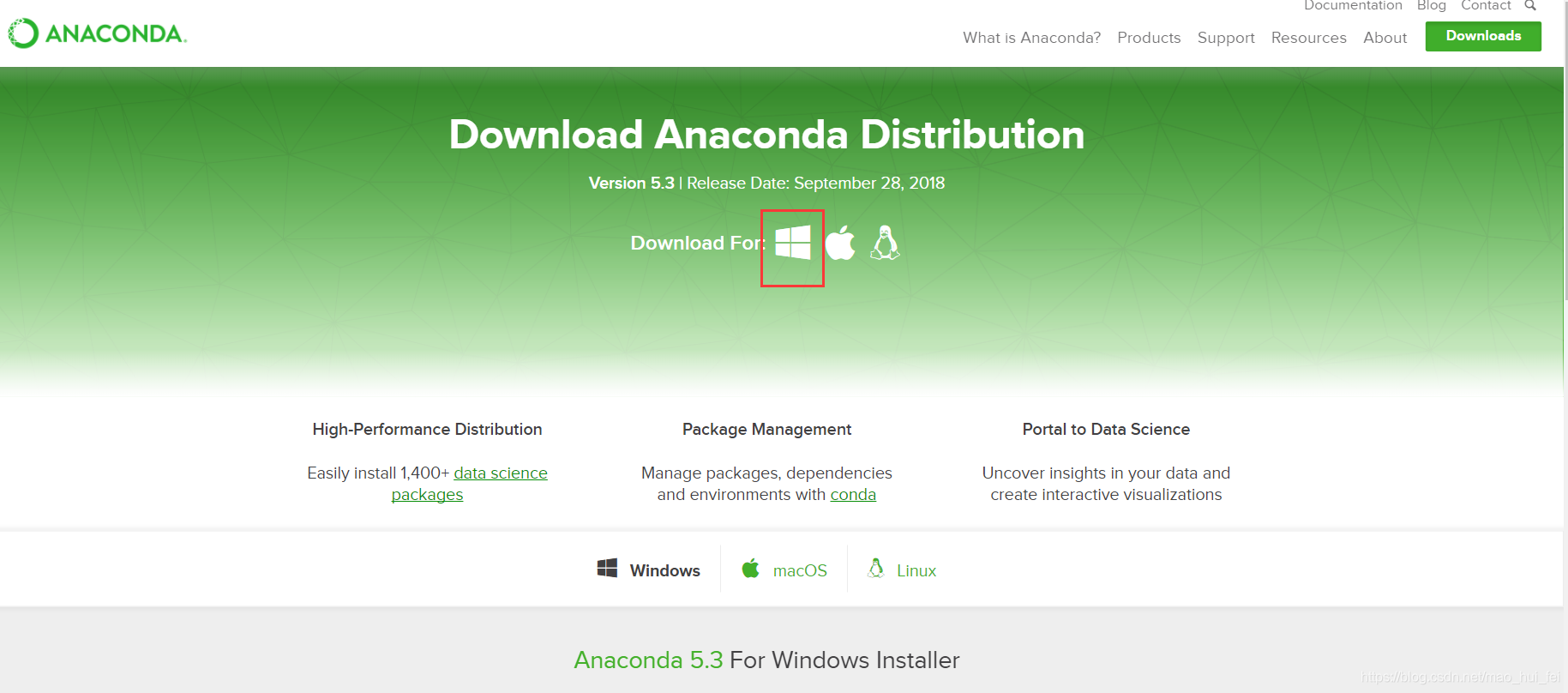Click the Apple icon beside Download For
1568x693 pixels.
click(840, 243)
